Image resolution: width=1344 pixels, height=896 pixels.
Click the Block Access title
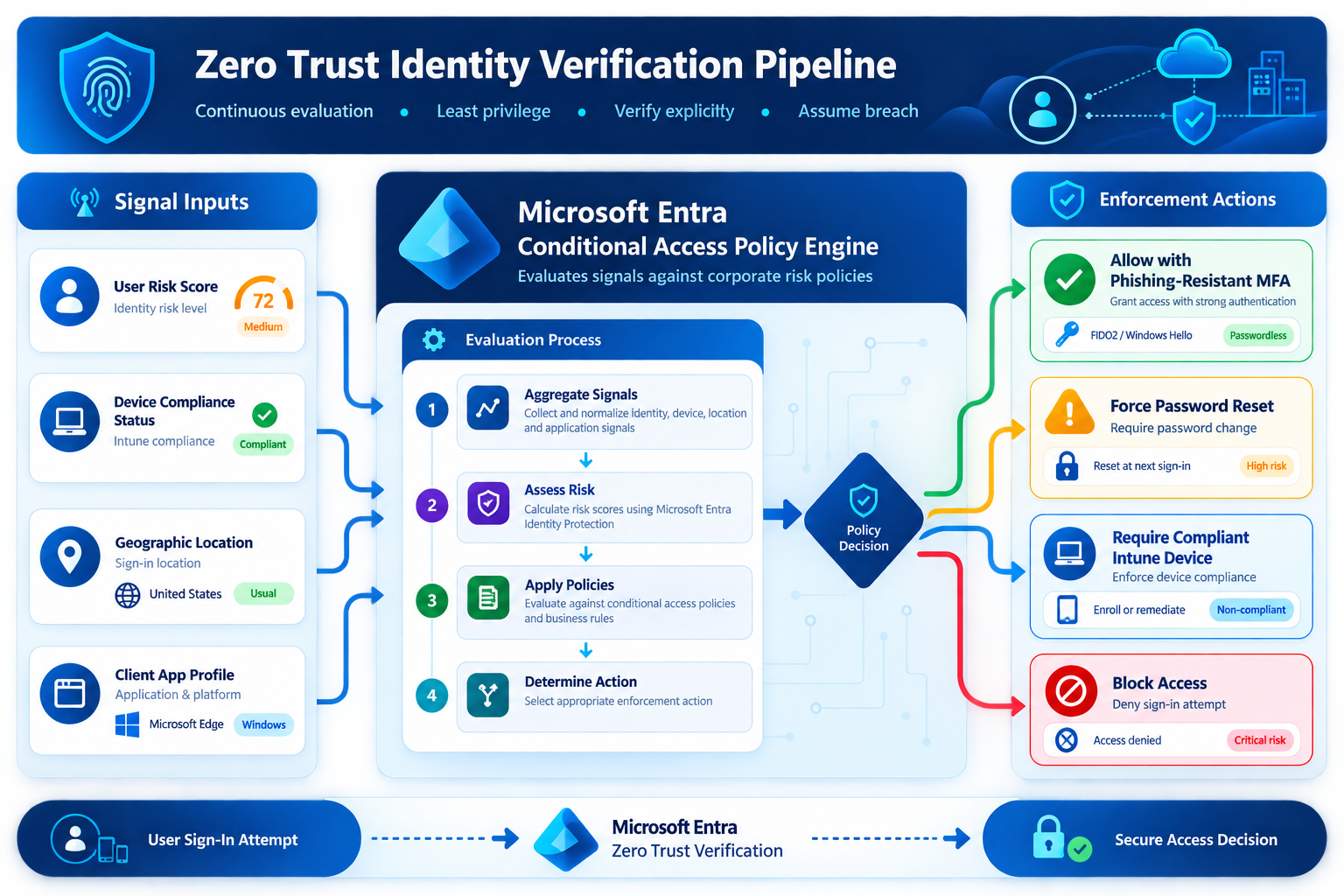pyautogui.click(x=1159, y=683)
